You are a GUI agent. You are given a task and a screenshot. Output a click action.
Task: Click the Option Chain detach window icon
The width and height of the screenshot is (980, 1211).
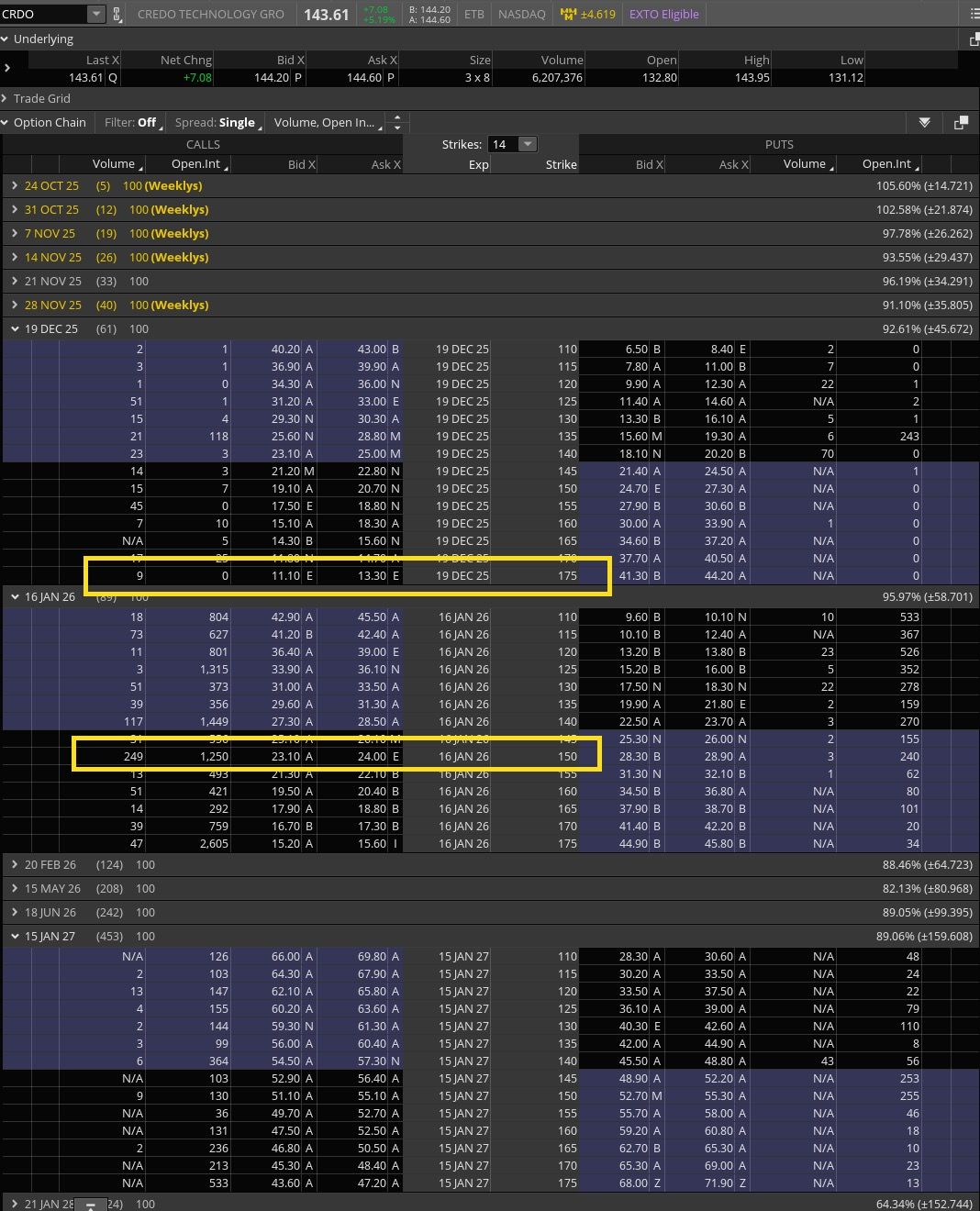(961, 122)
